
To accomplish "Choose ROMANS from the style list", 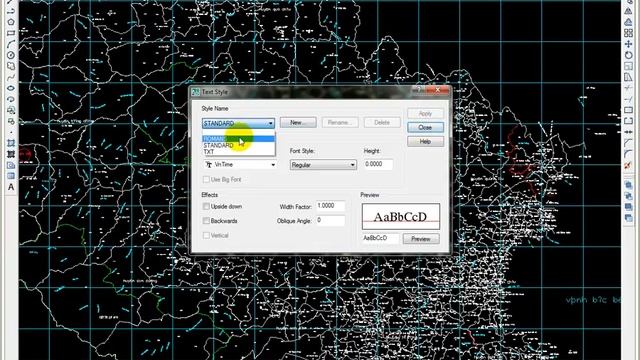I will 239,139.
